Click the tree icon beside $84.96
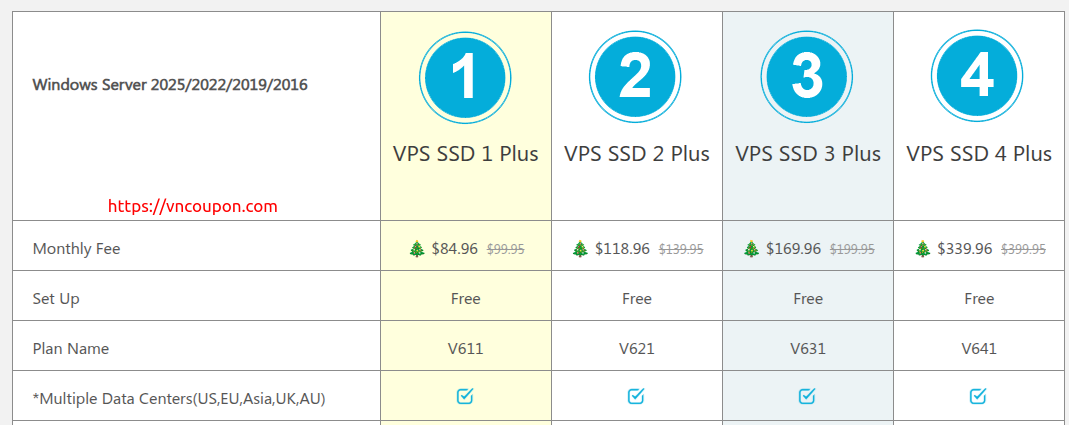This screenshot has width=1069, height=425. coord(417,249)
